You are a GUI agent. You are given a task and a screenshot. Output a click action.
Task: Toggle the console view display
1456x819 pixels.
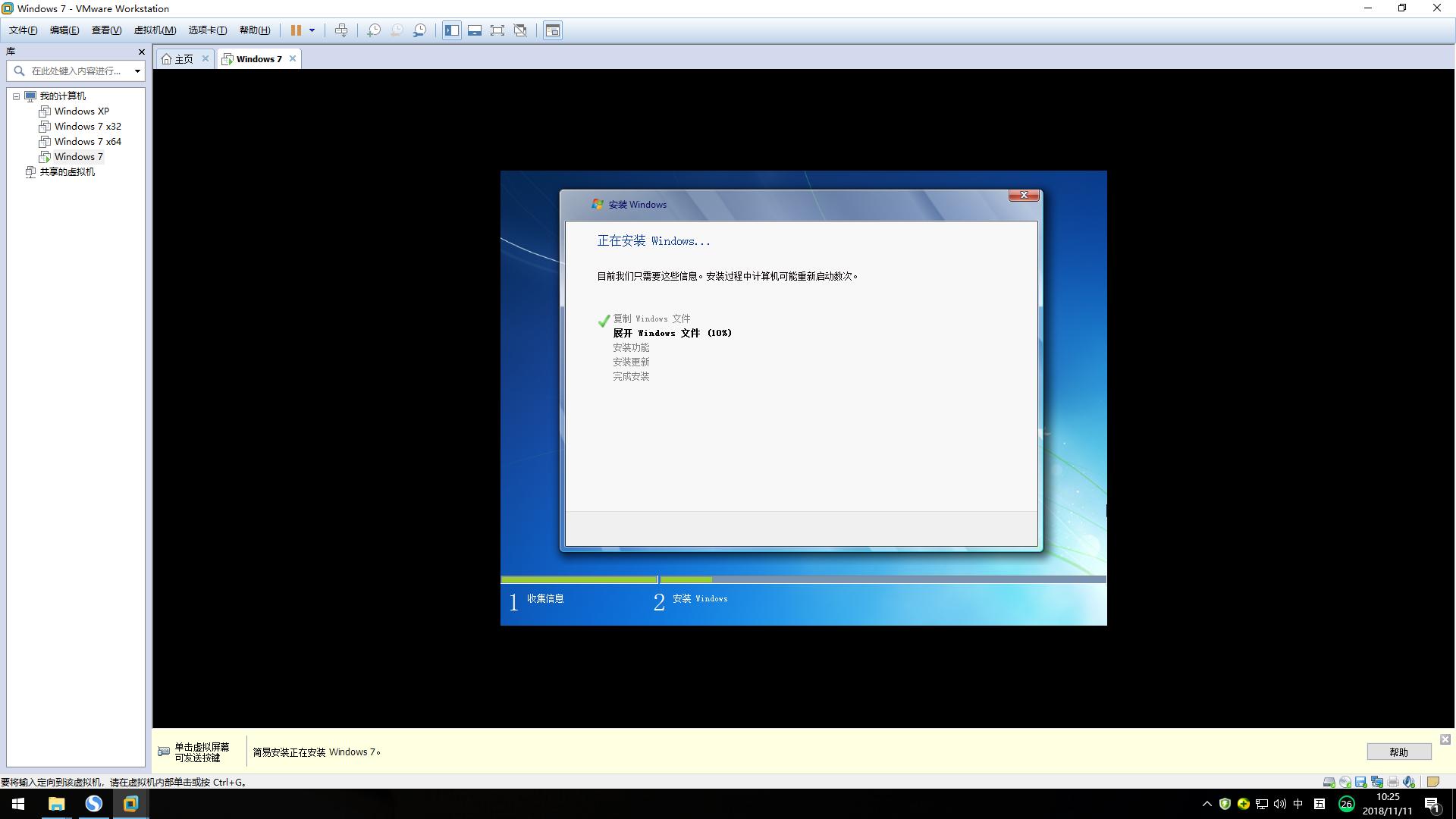(x=553, y=30)
